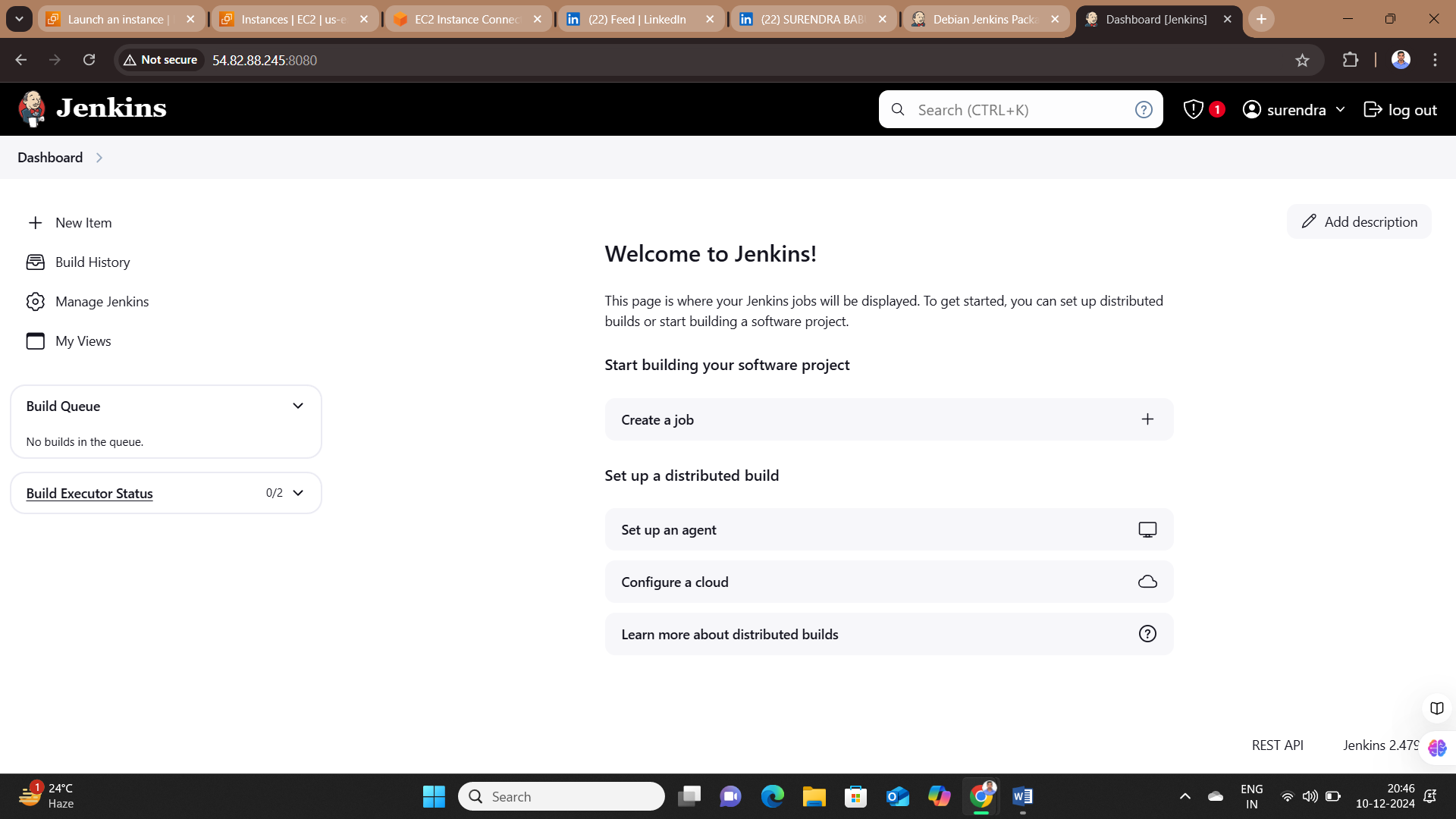Open Chrome three-dot menu

pyautogui.click(x=1435, y=60)
